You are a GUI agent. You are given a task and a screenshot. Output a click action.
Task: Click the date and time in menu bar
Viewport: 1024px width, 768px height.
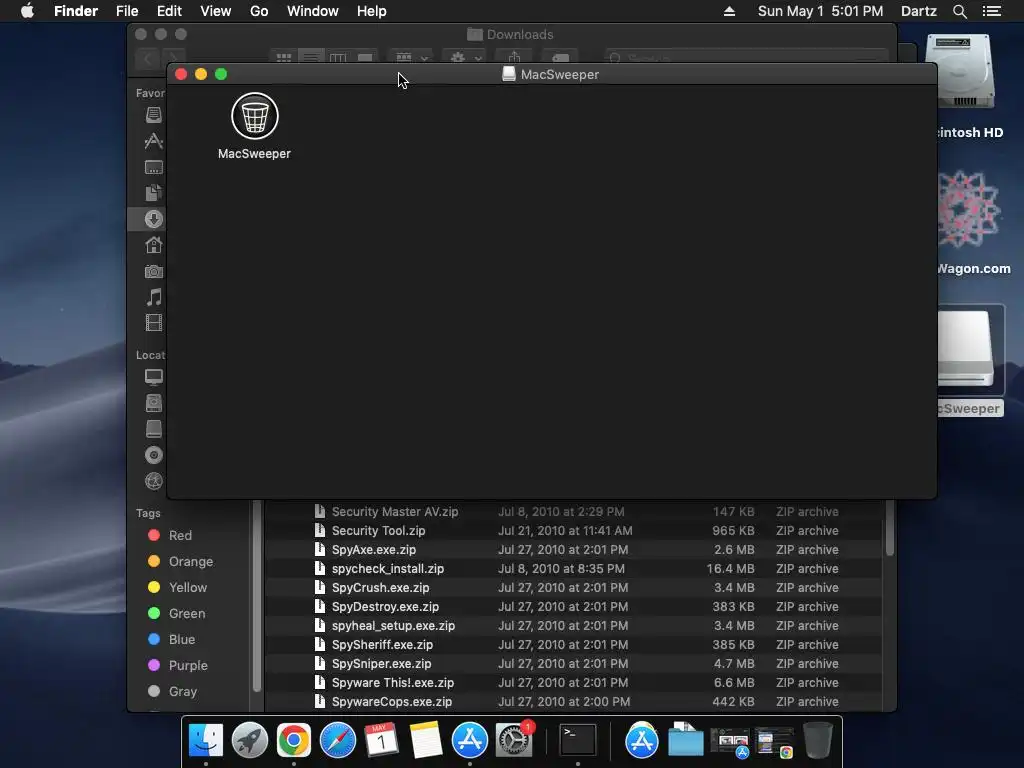[x=820, y=11]
